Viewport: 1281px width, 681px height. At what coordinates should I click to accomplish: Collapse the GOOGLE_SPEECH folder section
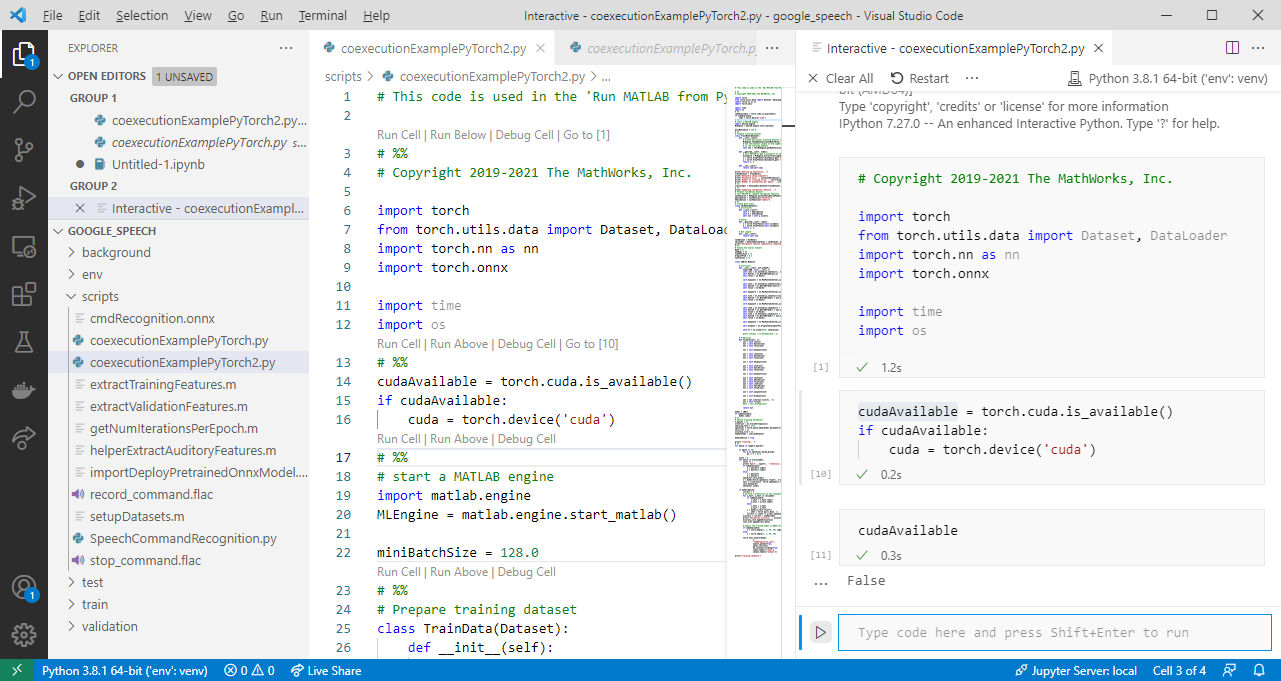click(x=111, y=230)
